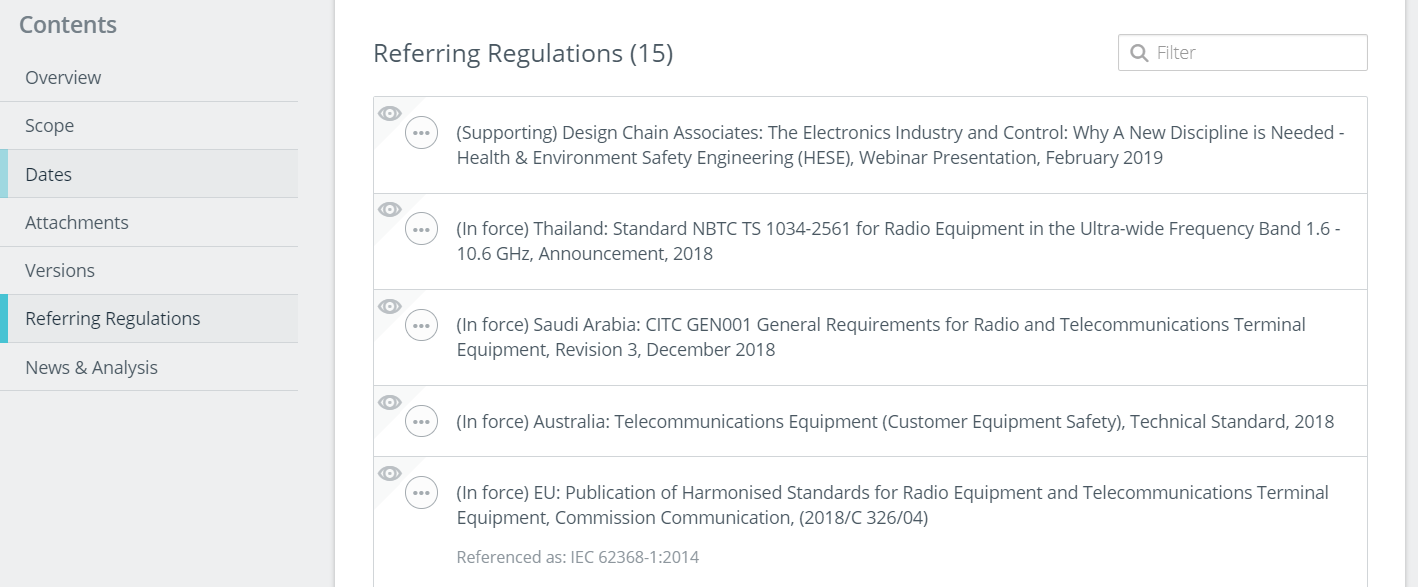Open the ellipsis options on Saudi Arabia CITC entry
This screenshot has width=1418, height=587.
tap(421, 324)
